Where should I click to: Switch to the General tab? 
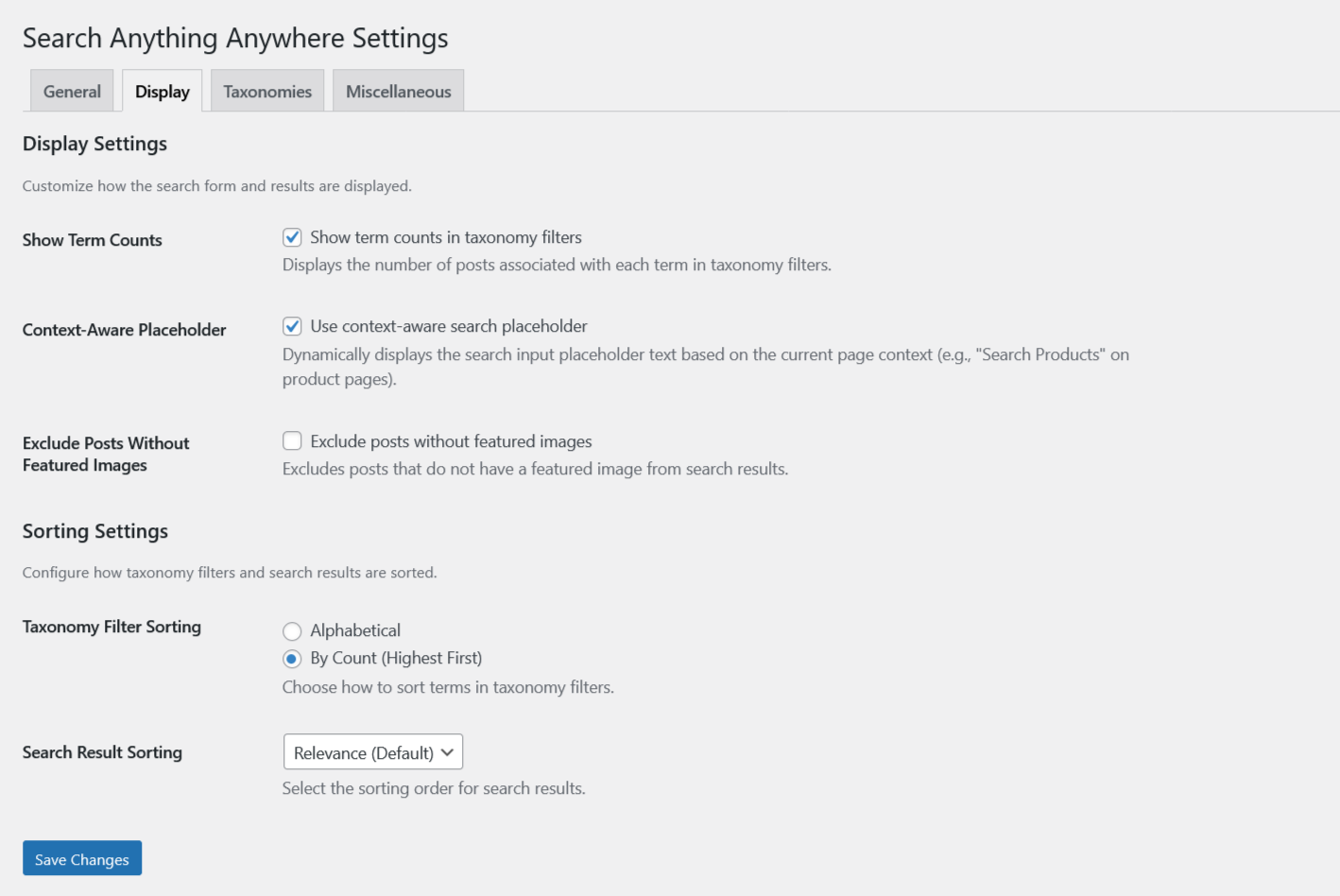pos(72,92)
